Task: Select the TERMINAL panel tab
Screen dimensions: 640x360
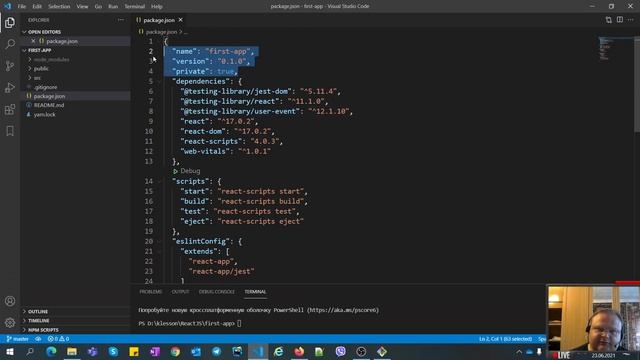Action: [255, 291]
